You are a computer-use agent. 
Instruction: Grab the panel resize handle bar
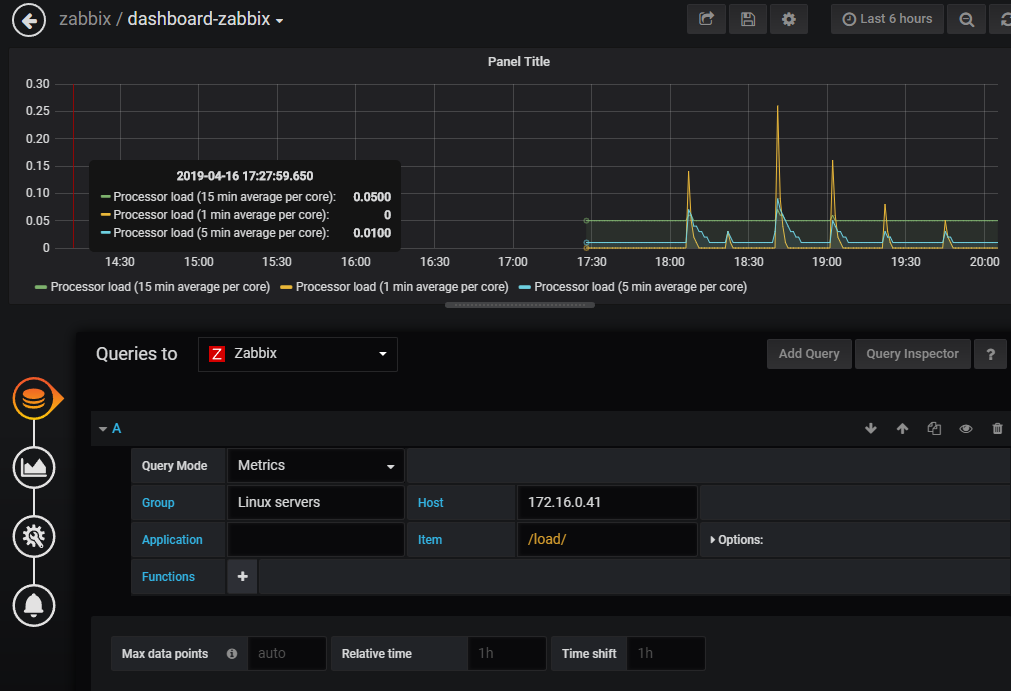click(x=520, y=306)
